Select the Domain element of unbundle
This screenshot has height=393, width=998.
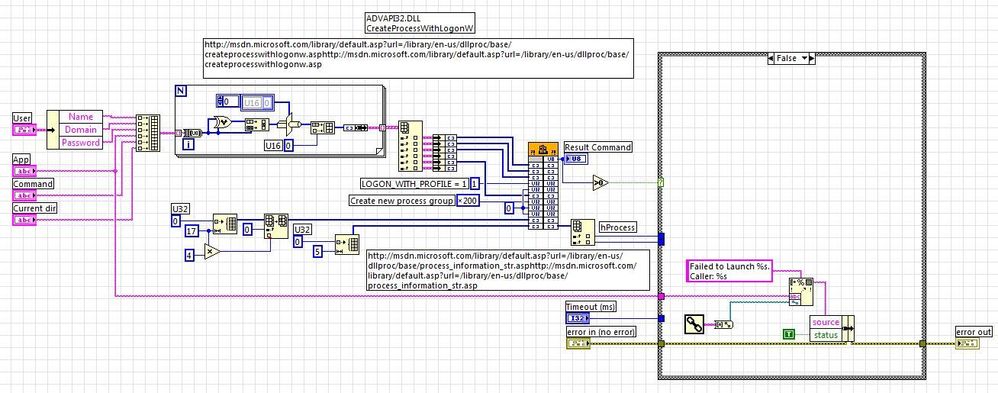pos(81,129)
